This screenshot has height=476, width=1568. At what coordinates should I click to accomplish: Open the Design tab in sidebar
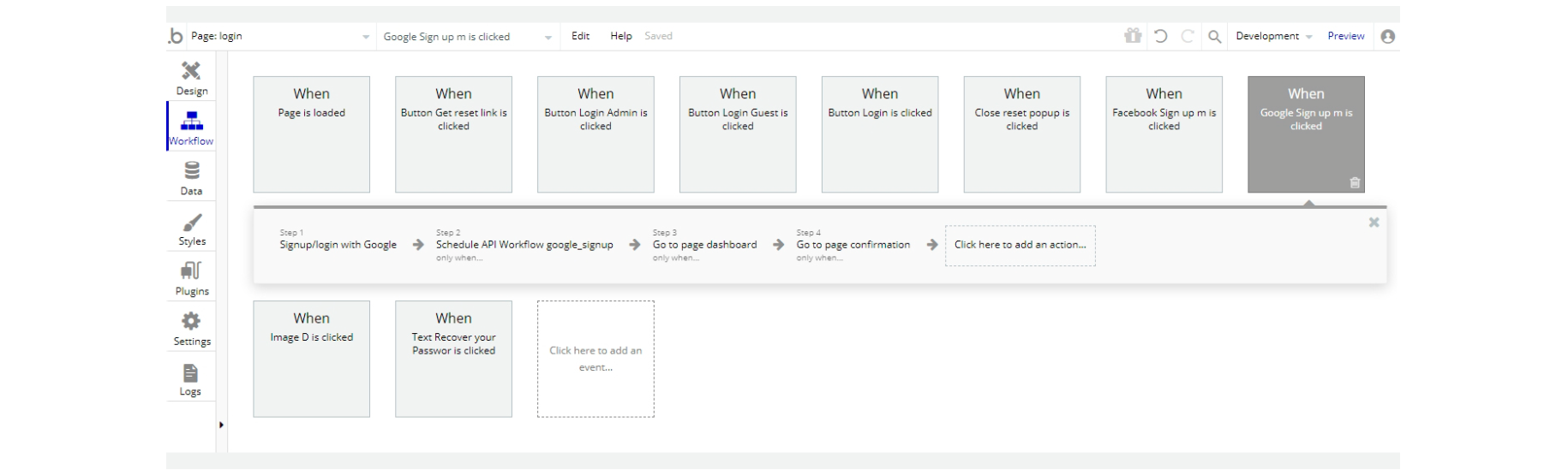click(191, 77)
